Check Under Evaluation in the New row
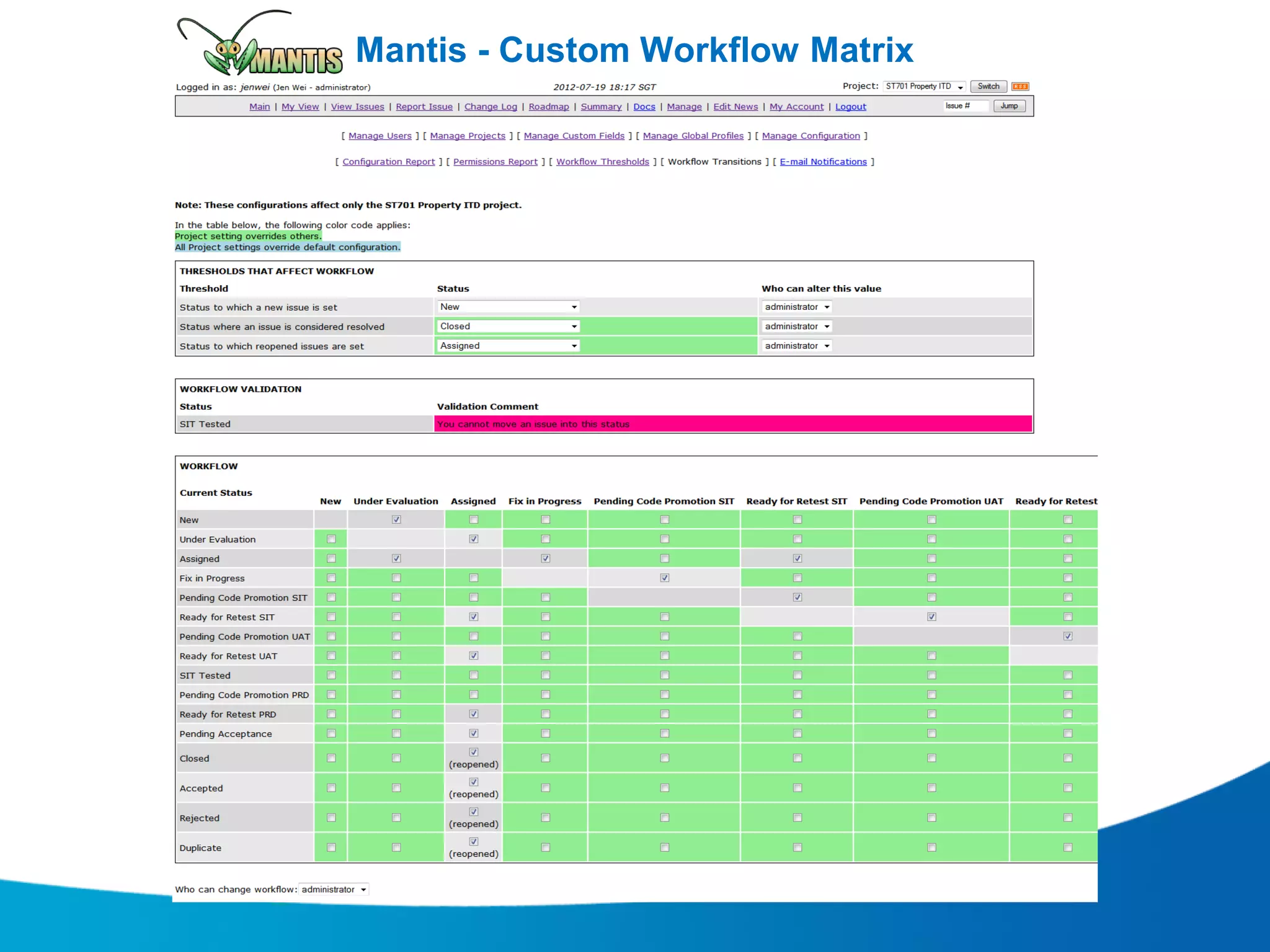 coord(396,519)
